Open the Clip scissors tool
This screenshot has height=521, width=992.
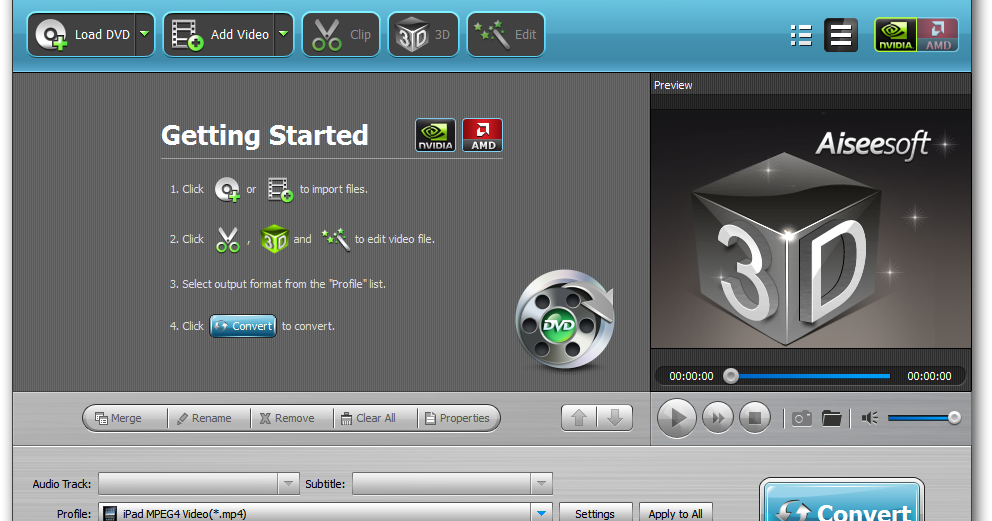pyautogui.click(x=341, y=35)
